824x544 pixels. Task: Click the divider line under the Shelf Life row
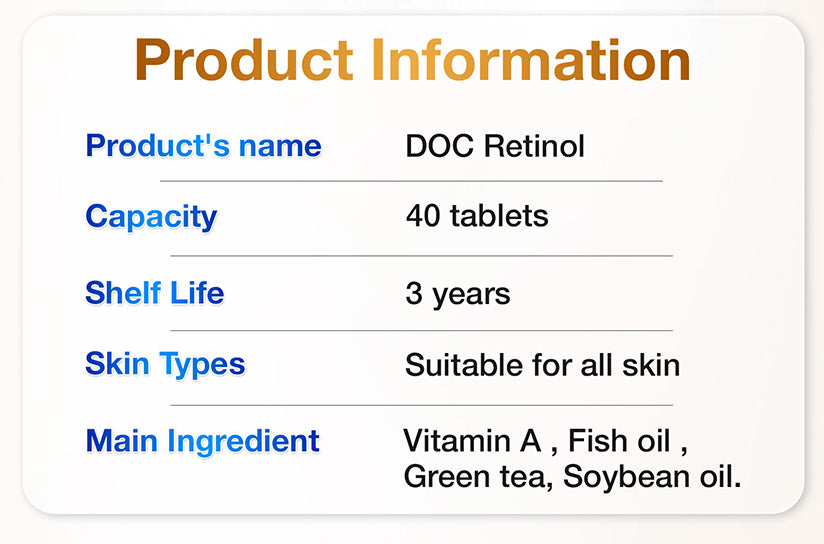(x=421, y=330)
